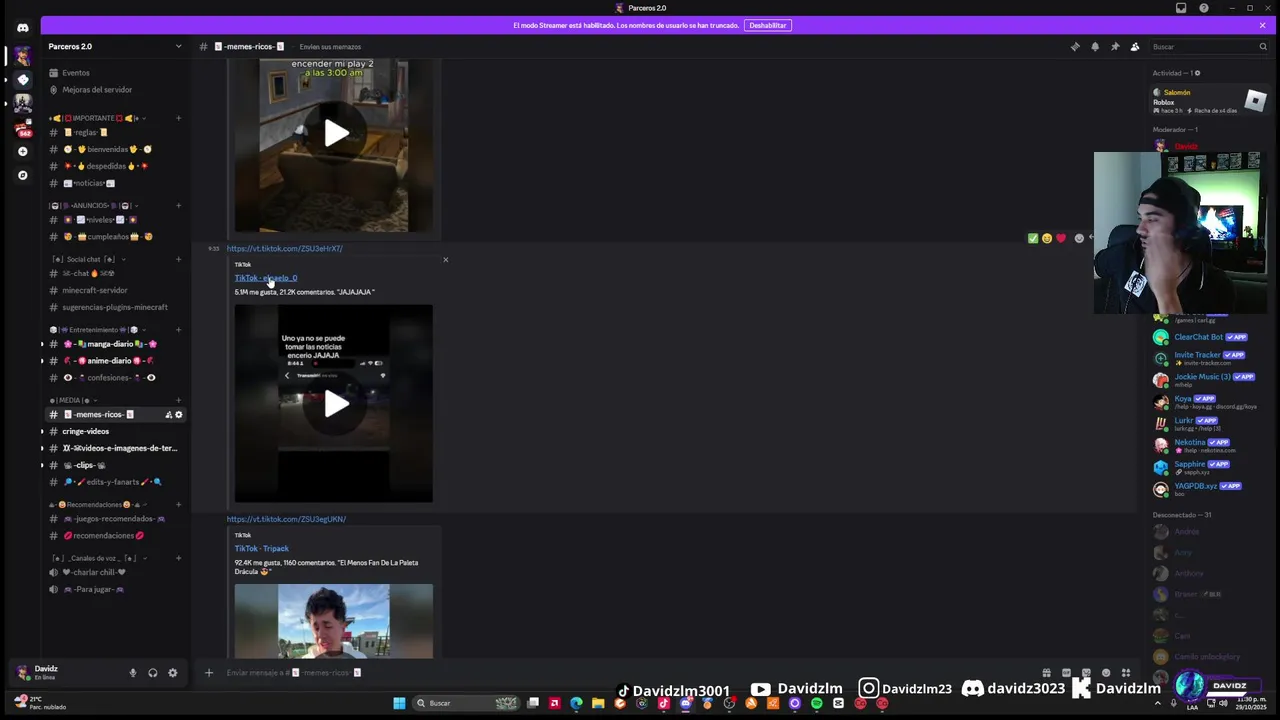This screenshot has width=1280, height=720.
Task: Open the Threads icon in channel header
Action: (1075, 46)
